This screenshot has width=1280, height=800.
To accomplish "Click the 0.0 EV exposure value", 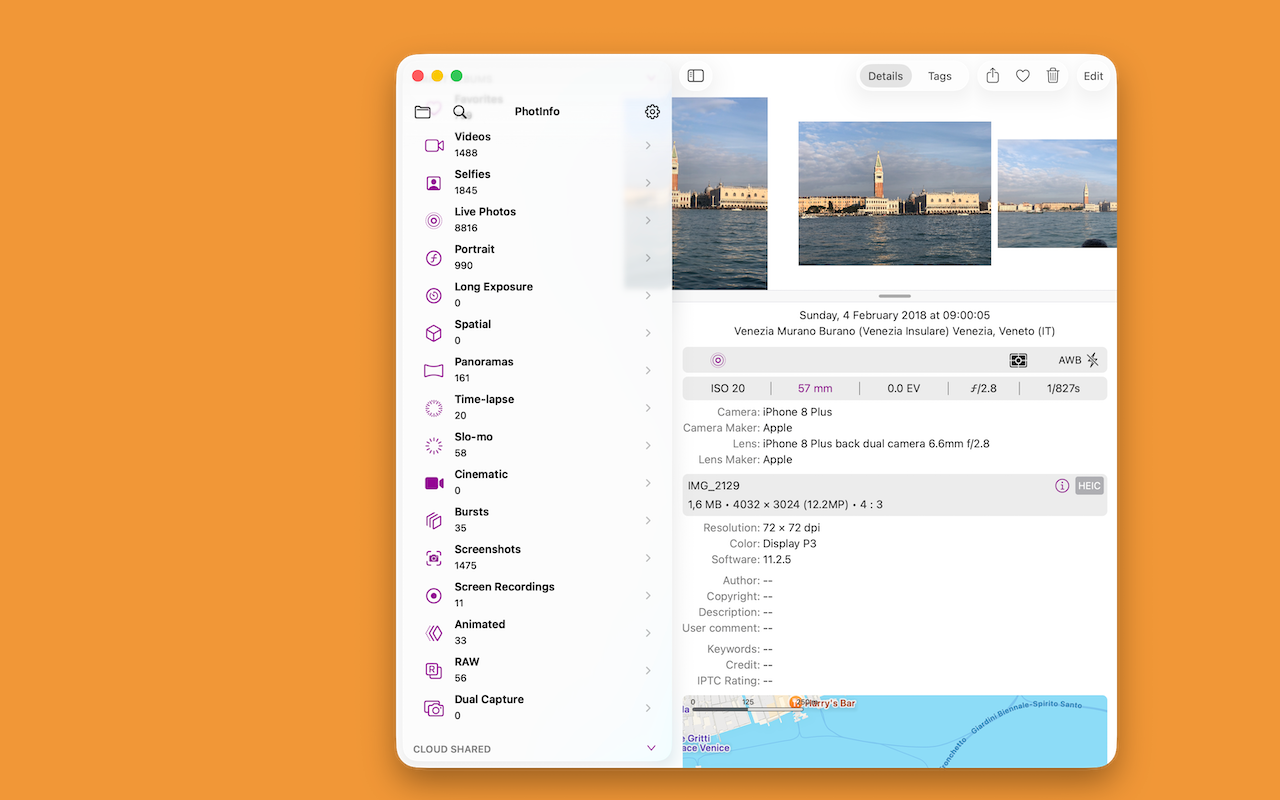I will 904,388.
